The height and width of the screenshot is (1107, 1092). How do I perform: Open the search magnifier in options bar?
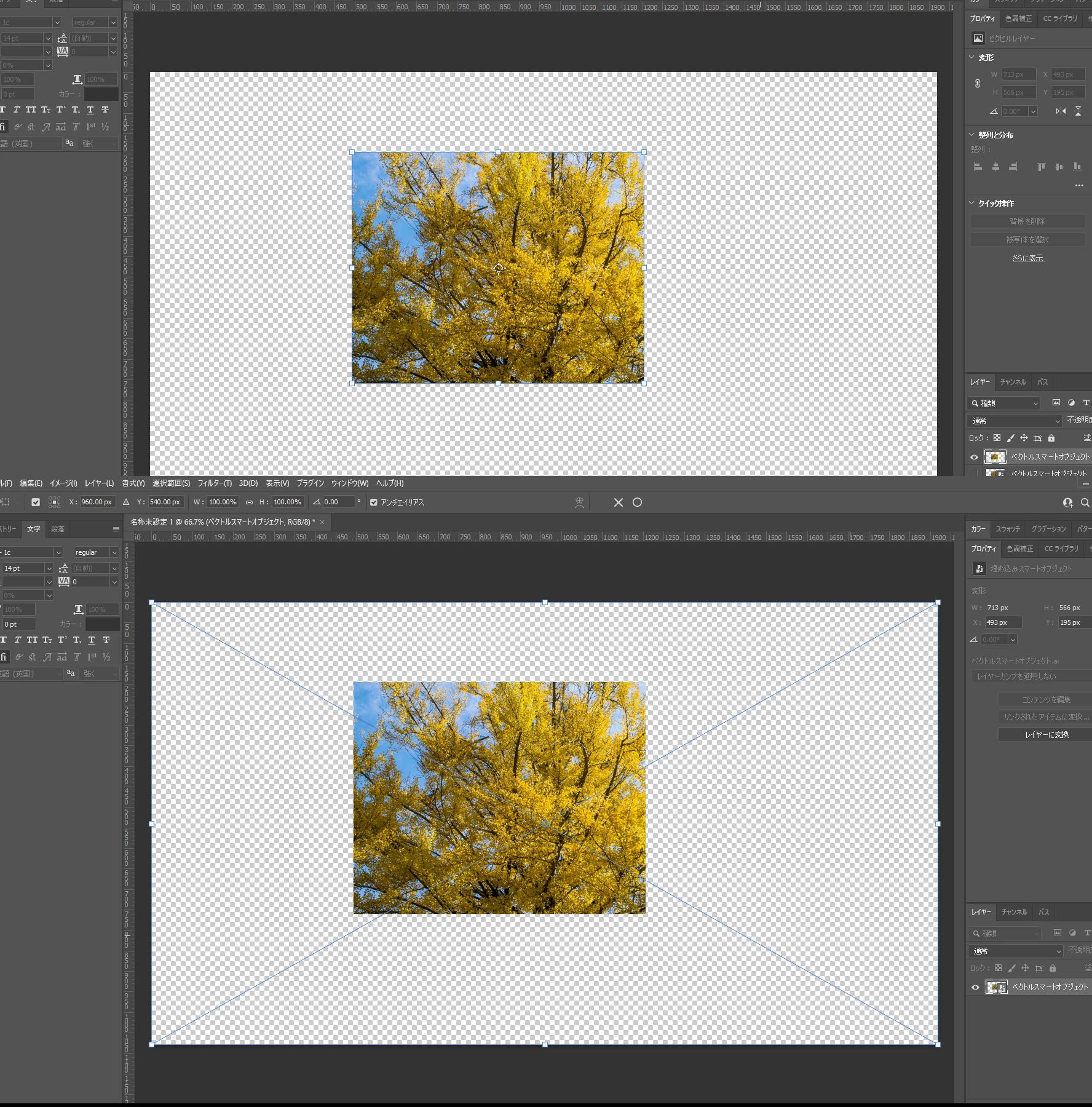[x=1085, y=502]
